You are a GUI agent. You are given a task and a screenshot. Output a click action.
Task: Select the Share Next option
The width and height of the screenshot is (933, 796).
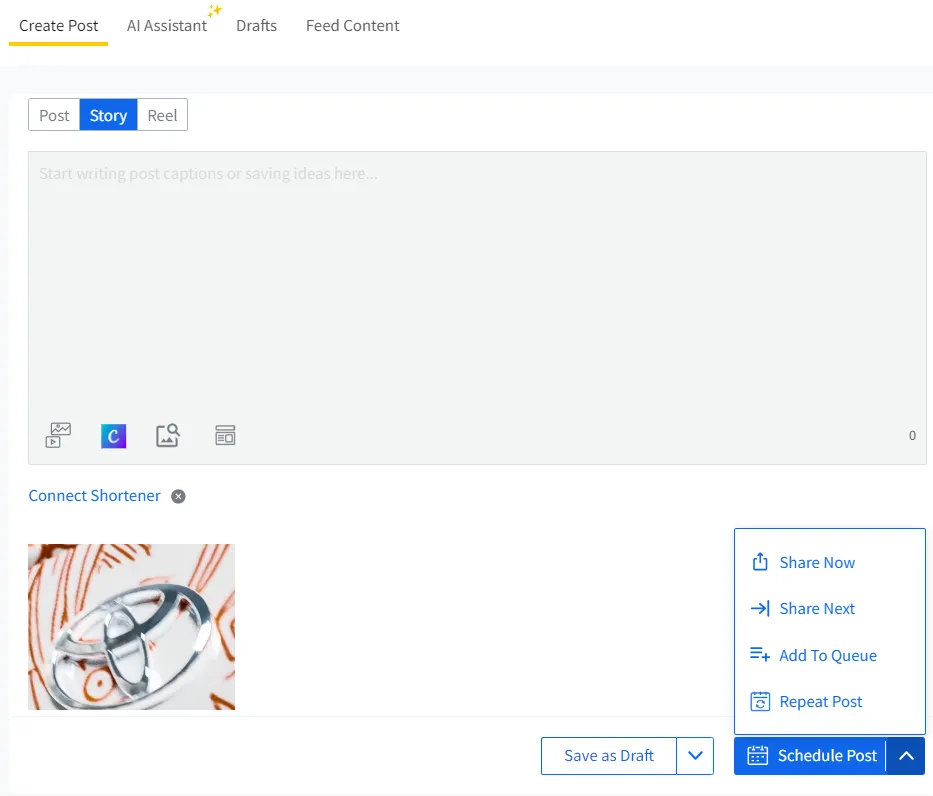(x=817, y=608)
